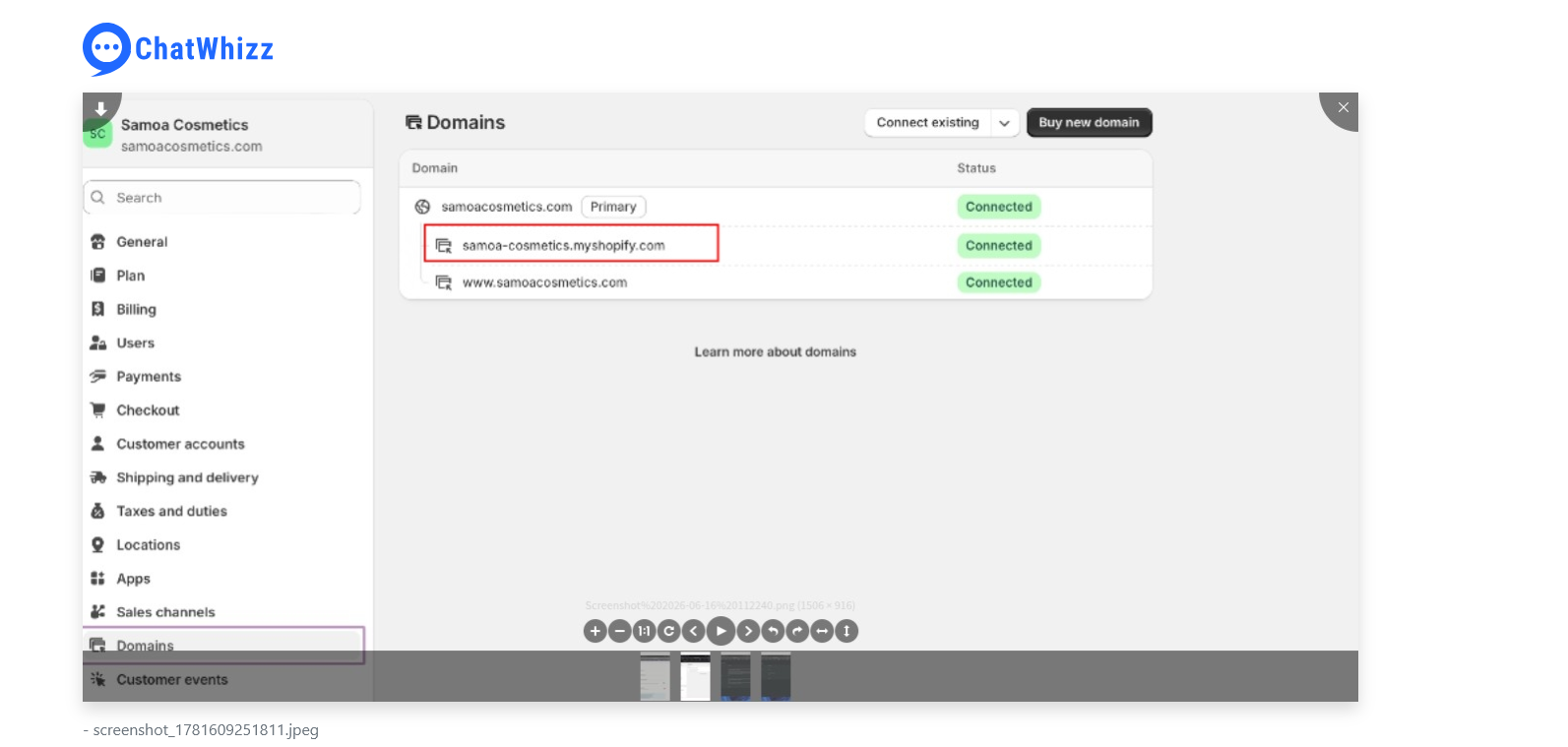Image resolution: width=1568 pixels, height=747 pixels.
Task: Click Connected status for samoacosmetics.com Primary row
Action: [999, 207]
